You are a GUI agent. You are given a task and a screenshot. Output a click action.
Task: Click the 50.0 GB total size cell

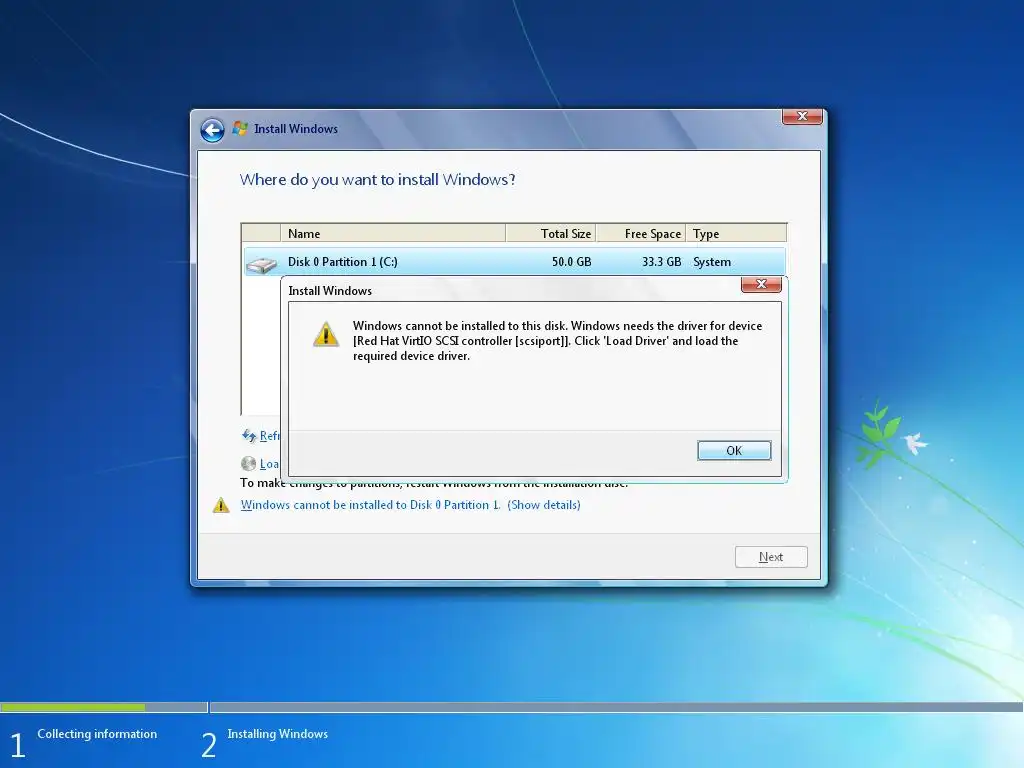(571, 262)
